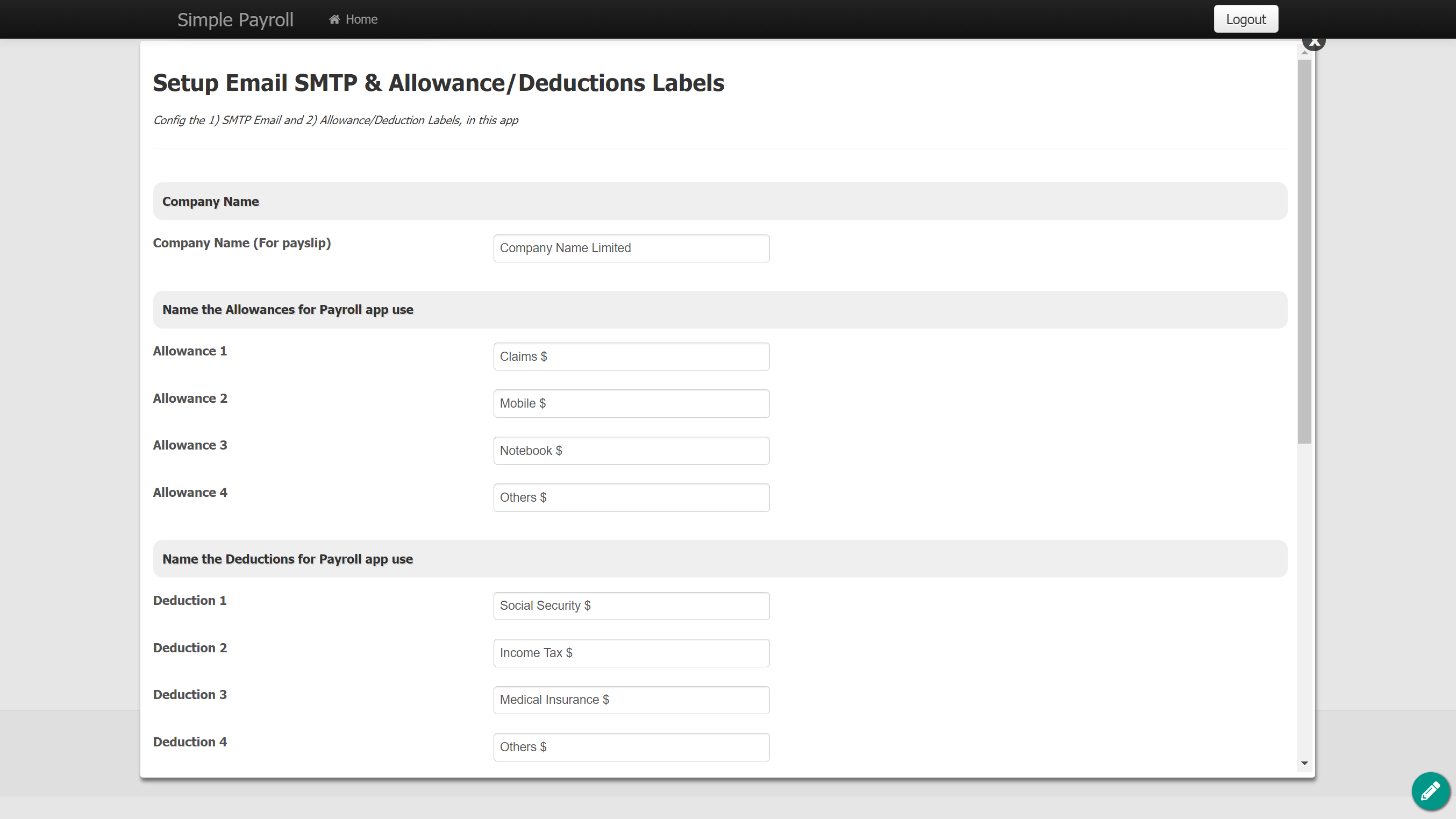Close the setup dialog with X button

pyautogui.click(x=1314, y=42)
